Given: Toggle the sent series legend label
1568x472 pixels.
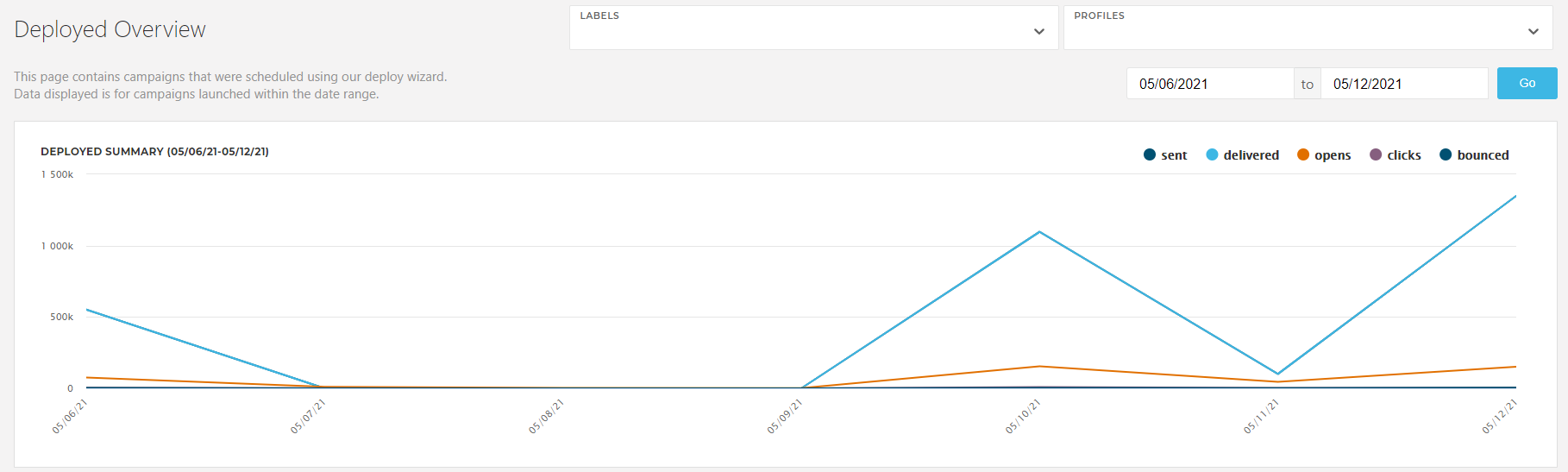Looking at the screenshot, I should 1174,155.
